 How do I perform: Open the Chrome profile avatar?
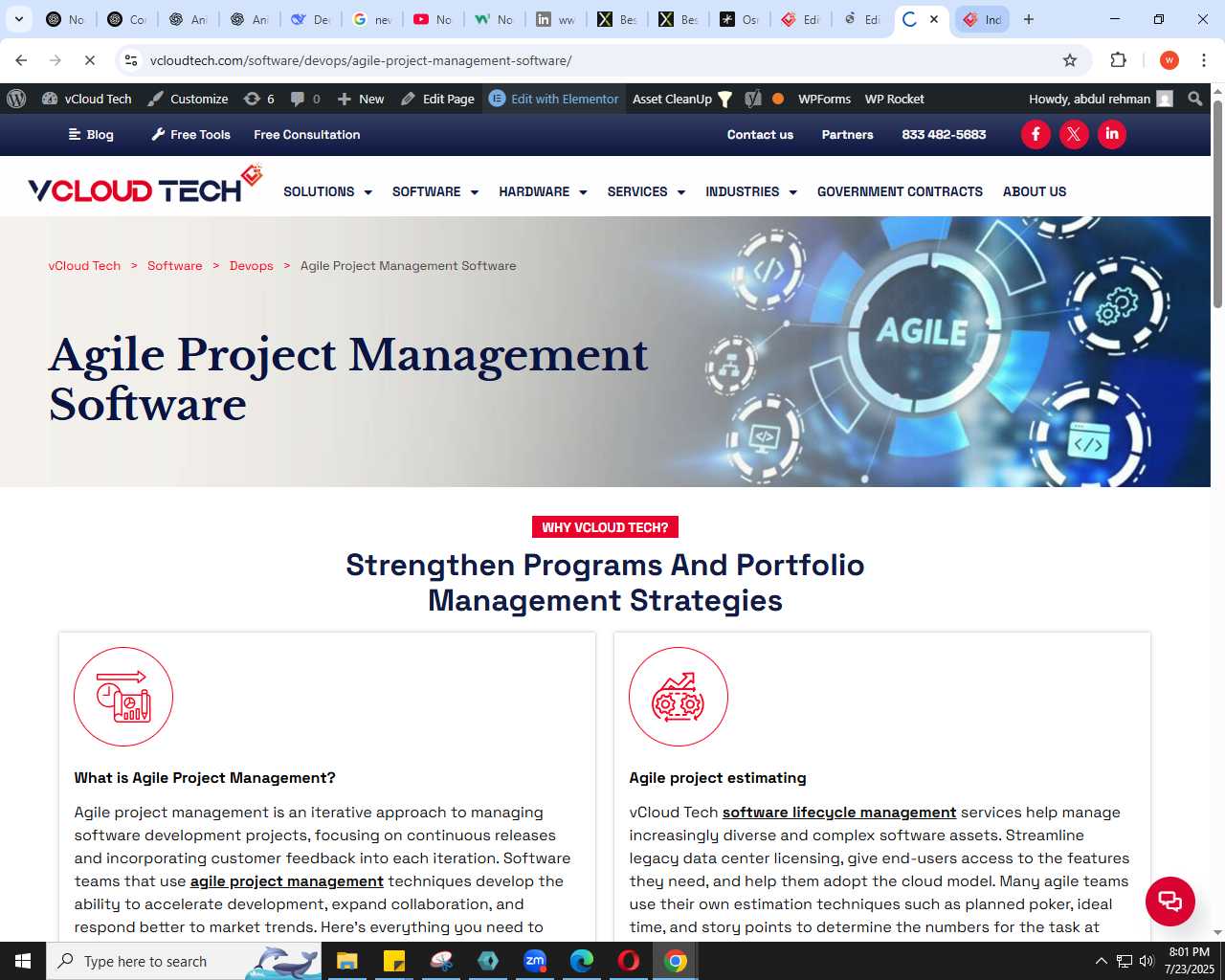(x=1169, y=60)
